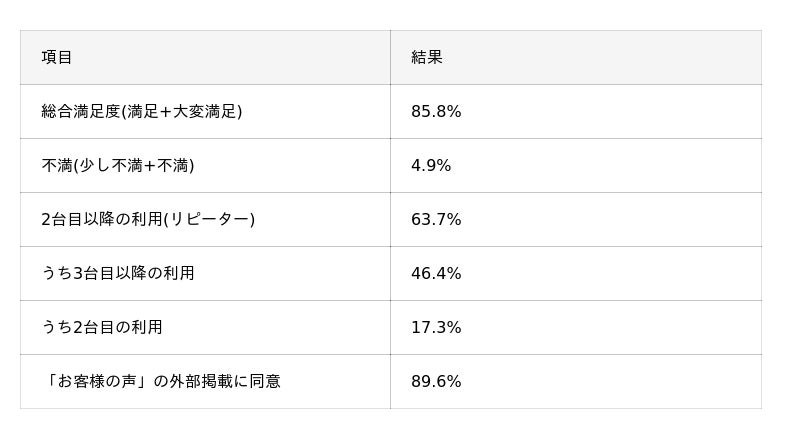Select the 結果 column header
The image size is (800, 439).
[x=576, y=57]
